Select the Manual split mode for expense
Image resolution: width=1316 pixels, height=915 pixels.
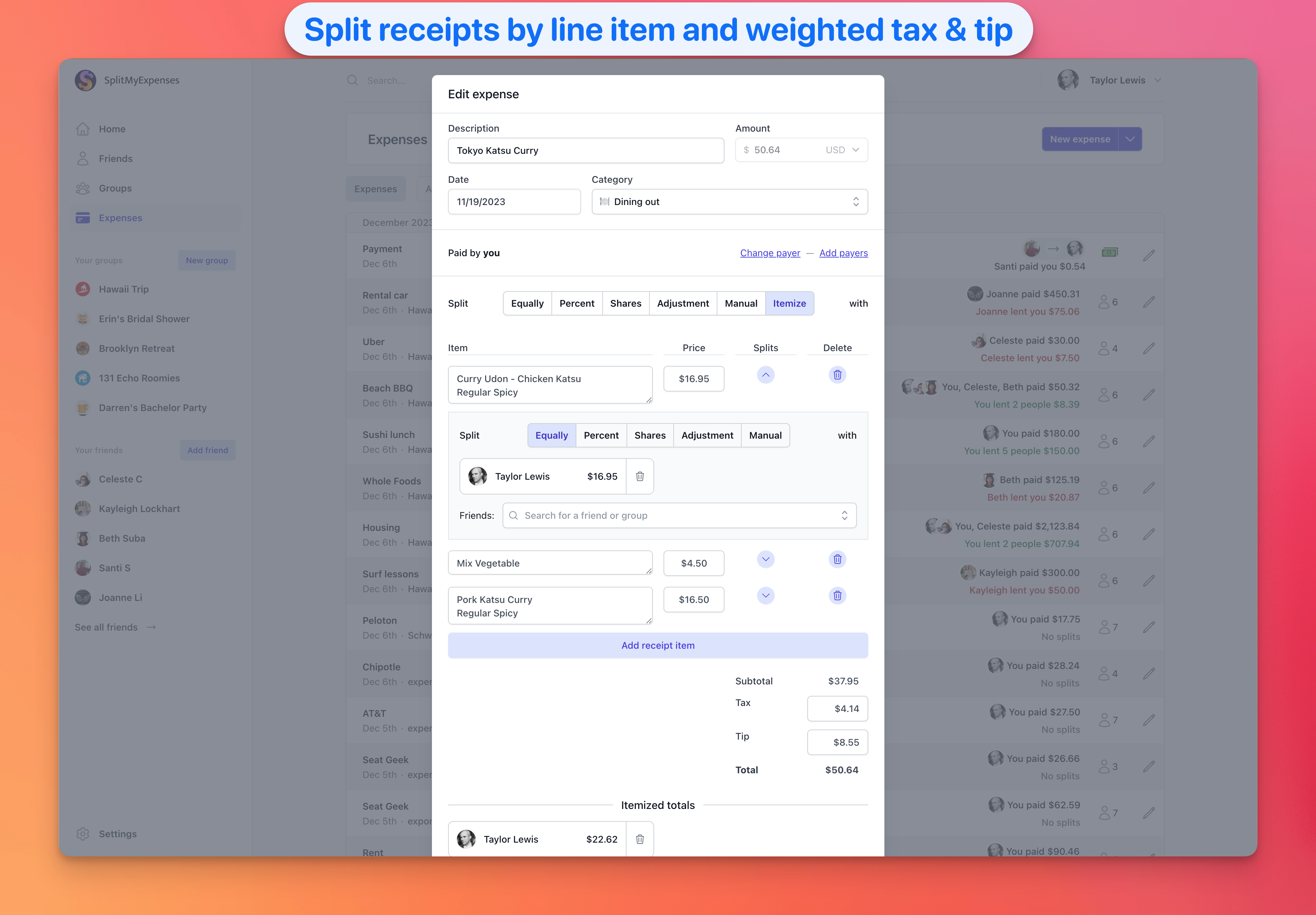pos(741,303)
